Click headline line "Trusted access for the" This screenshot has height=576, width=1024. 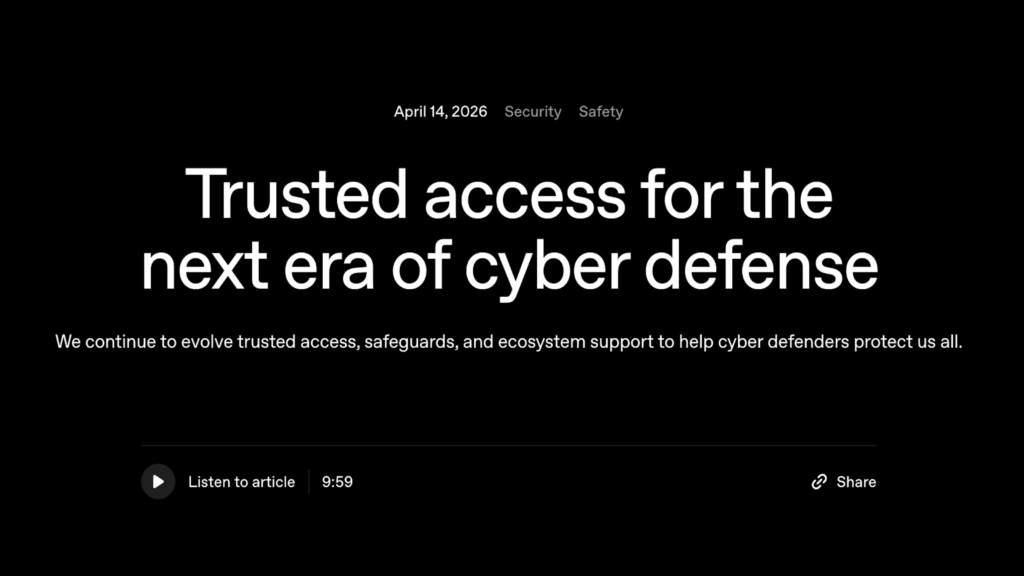point(509,193)
